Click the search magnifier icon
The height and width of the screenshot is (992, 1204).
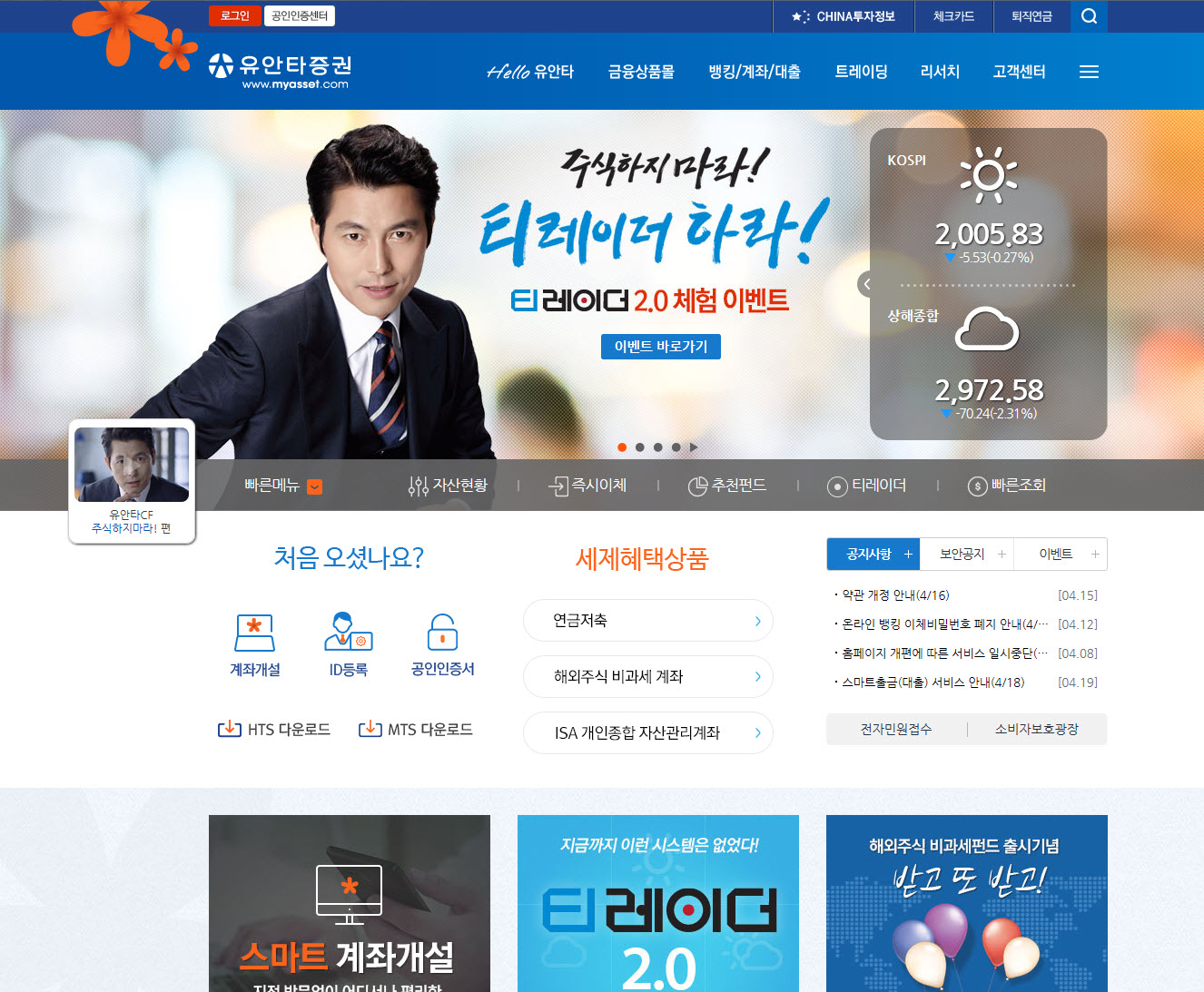pyautogui.click(x=1089, y=16)
